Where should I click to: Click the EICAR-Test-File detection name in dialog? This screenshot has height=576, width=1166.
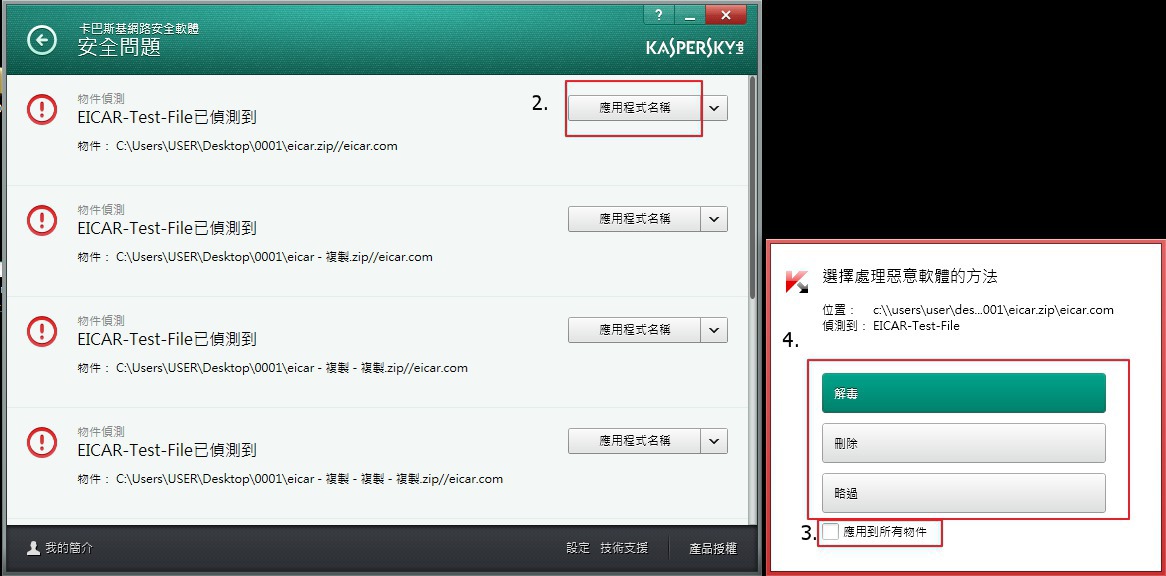[916, 326]
